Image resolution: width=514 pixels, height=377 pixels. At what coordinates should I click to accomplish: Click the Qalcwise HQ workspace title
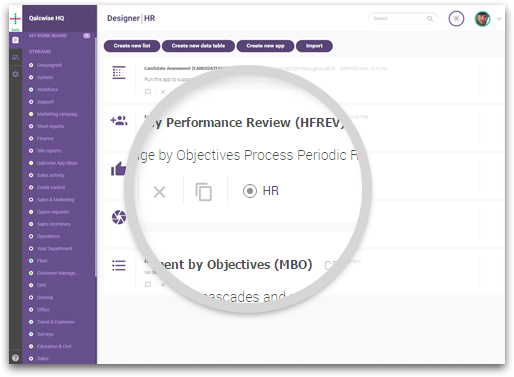pyautogui.click(x=46, y=18)
